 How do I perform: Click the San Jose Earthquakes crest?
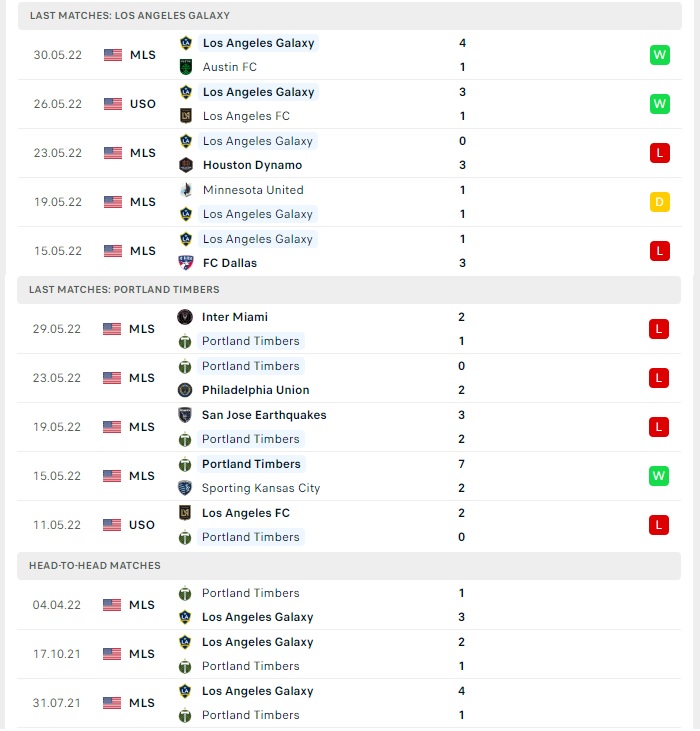(185, 414)
